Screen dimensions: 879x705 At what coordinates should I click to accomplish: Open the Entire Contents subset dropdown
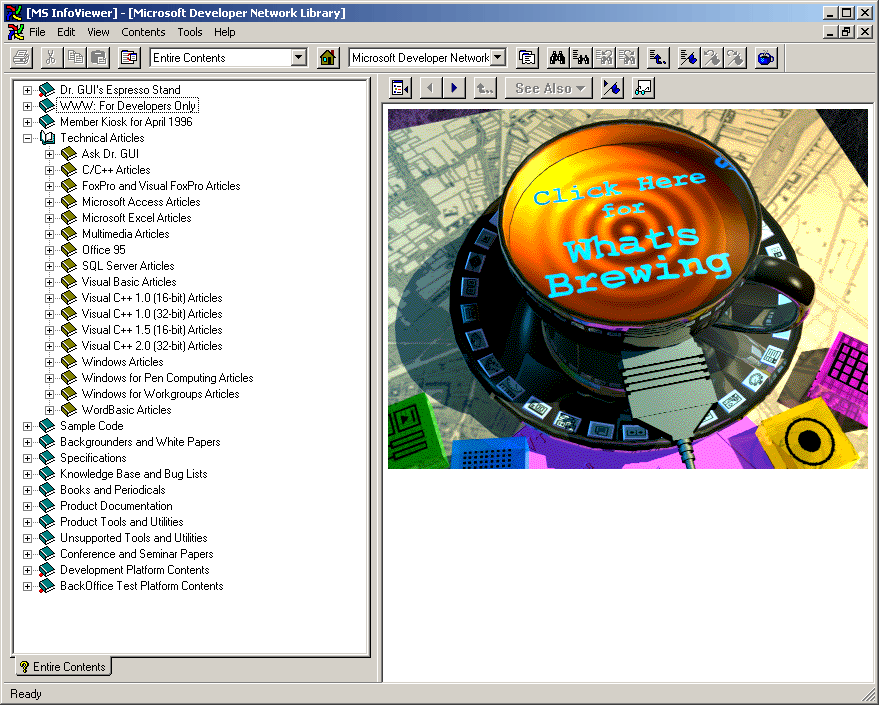click(299, 57)
